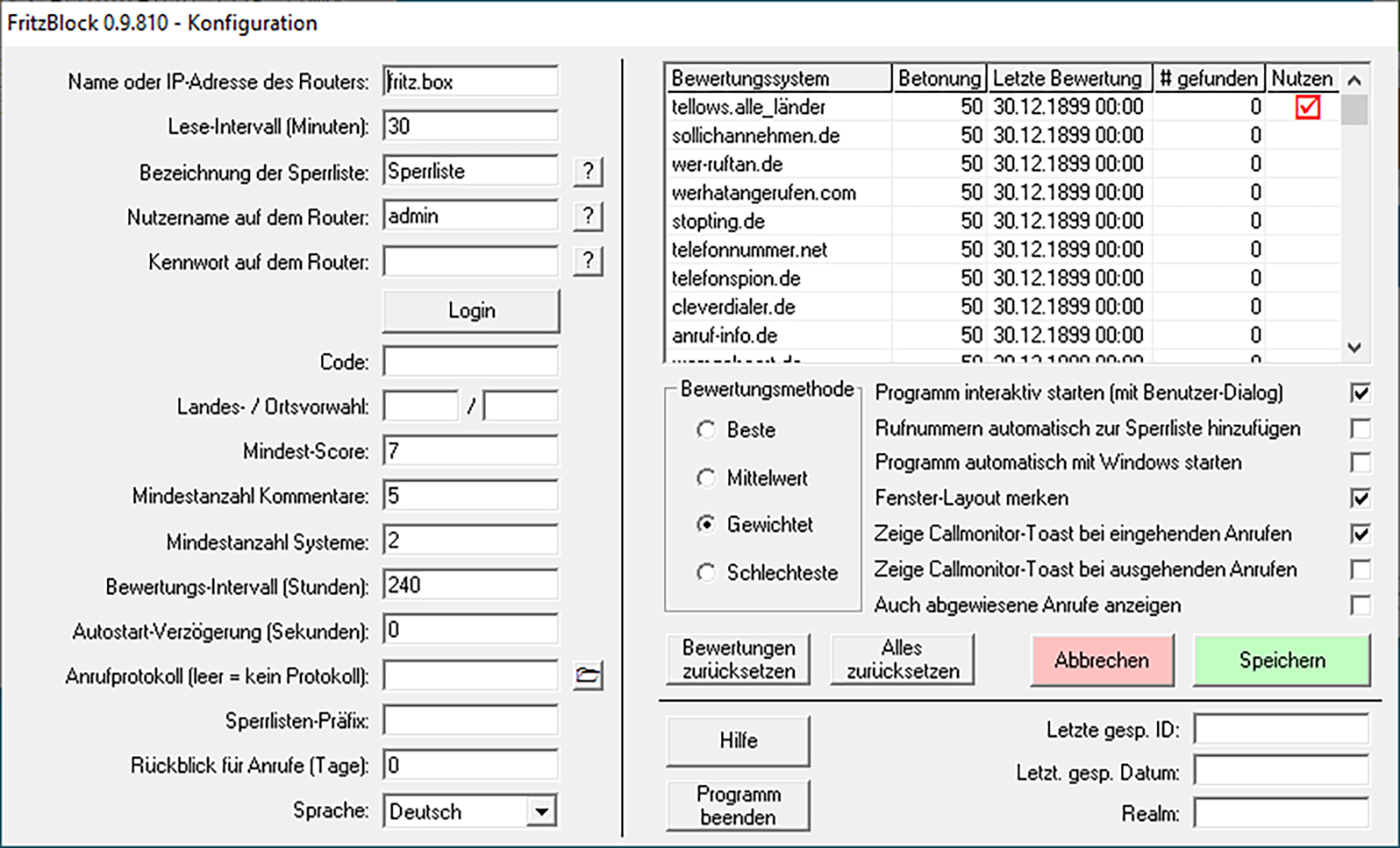Click the red Abbrechen button
The image size is (1400, 848).
[1102, 661]
